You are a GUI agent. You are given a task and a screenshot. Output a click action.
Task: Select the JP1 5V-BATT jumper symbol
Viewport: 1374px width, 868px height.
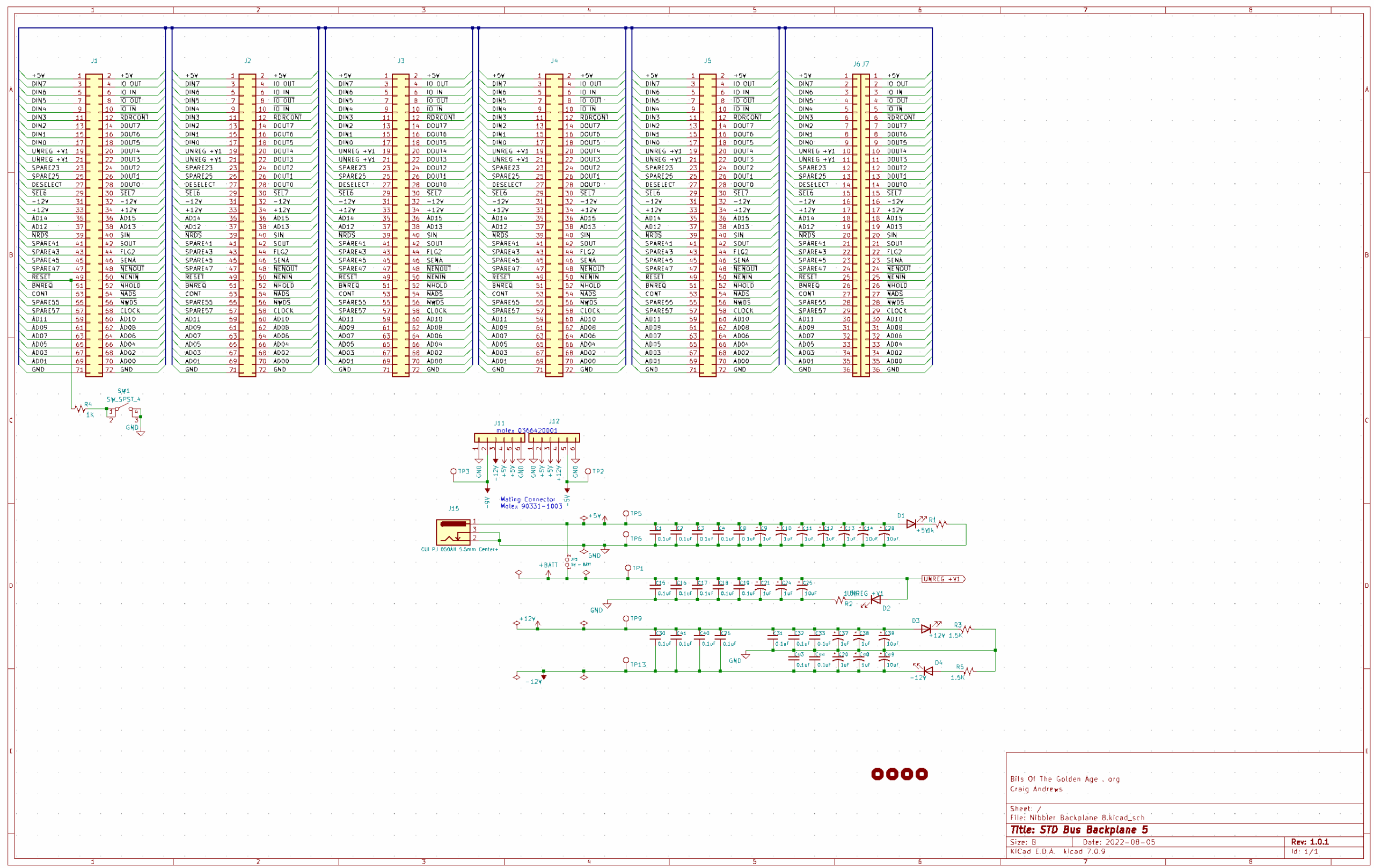pyautogui.click(x=567, y=563)
